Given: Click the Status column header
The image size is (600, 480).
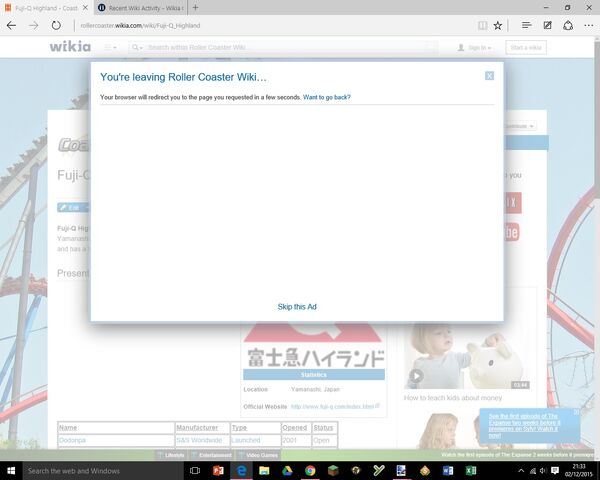Looking at the screenshot, I should [x=323, y=428].
